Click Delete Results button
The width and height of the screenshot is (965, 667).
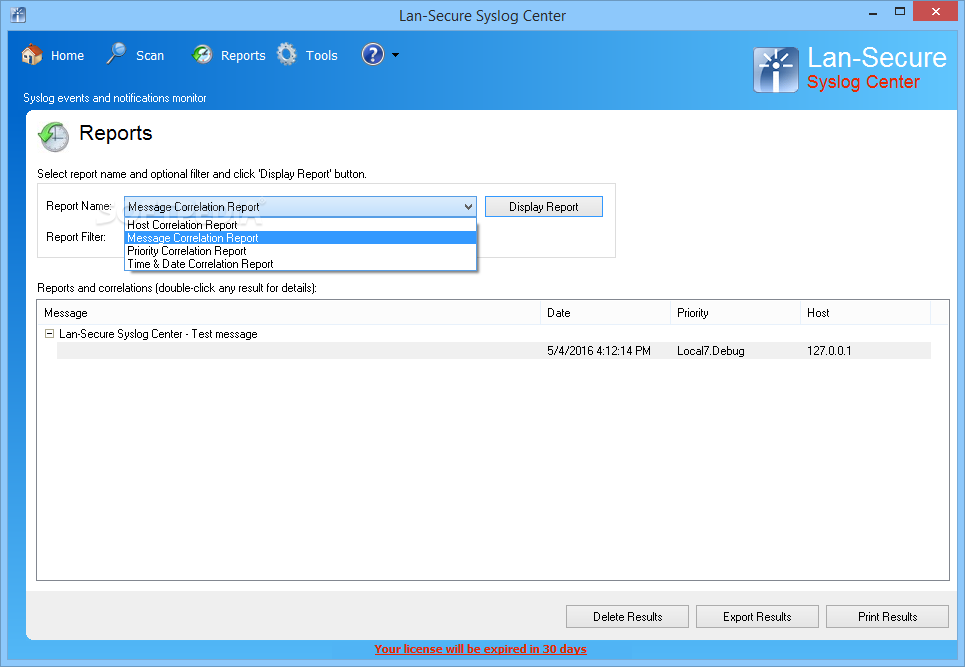pos(627,617)
